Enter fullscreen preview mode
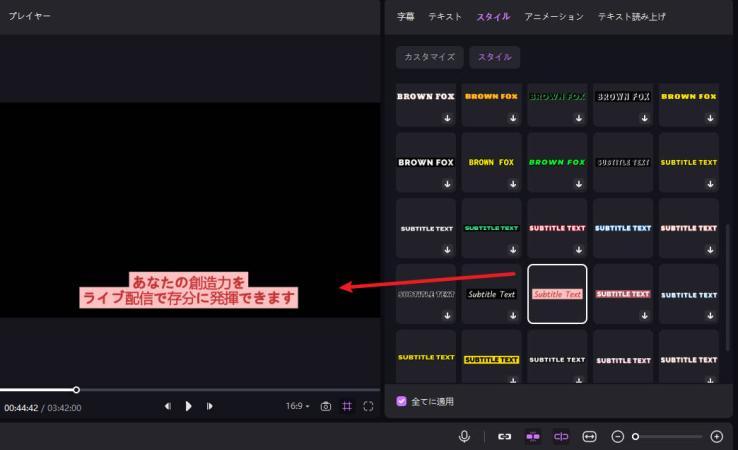The image size is (738, 450). coord(369,406)
